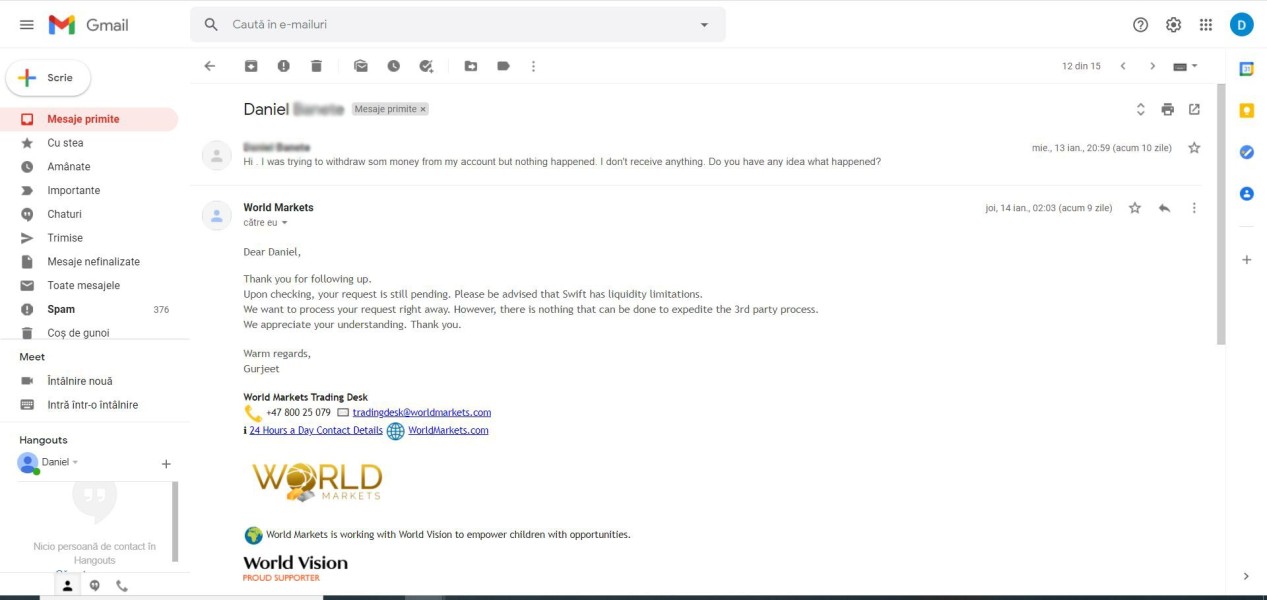Mark conversation as unread

[361, 66]
